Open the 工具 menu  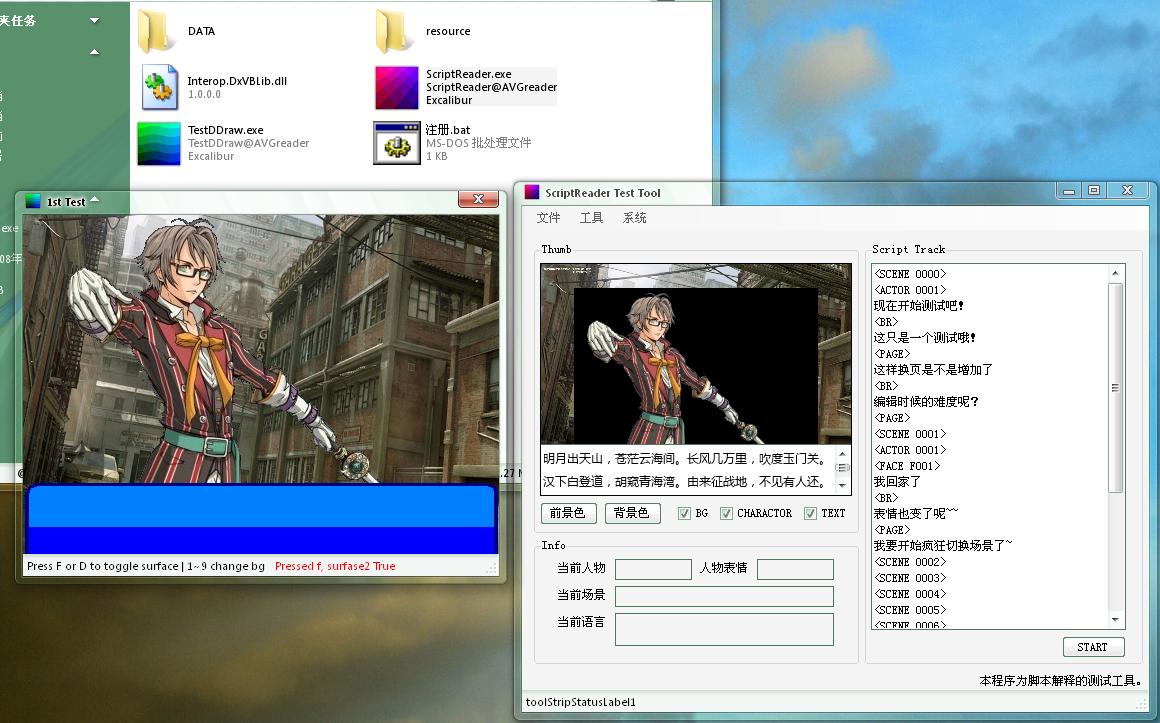[592, 218]
